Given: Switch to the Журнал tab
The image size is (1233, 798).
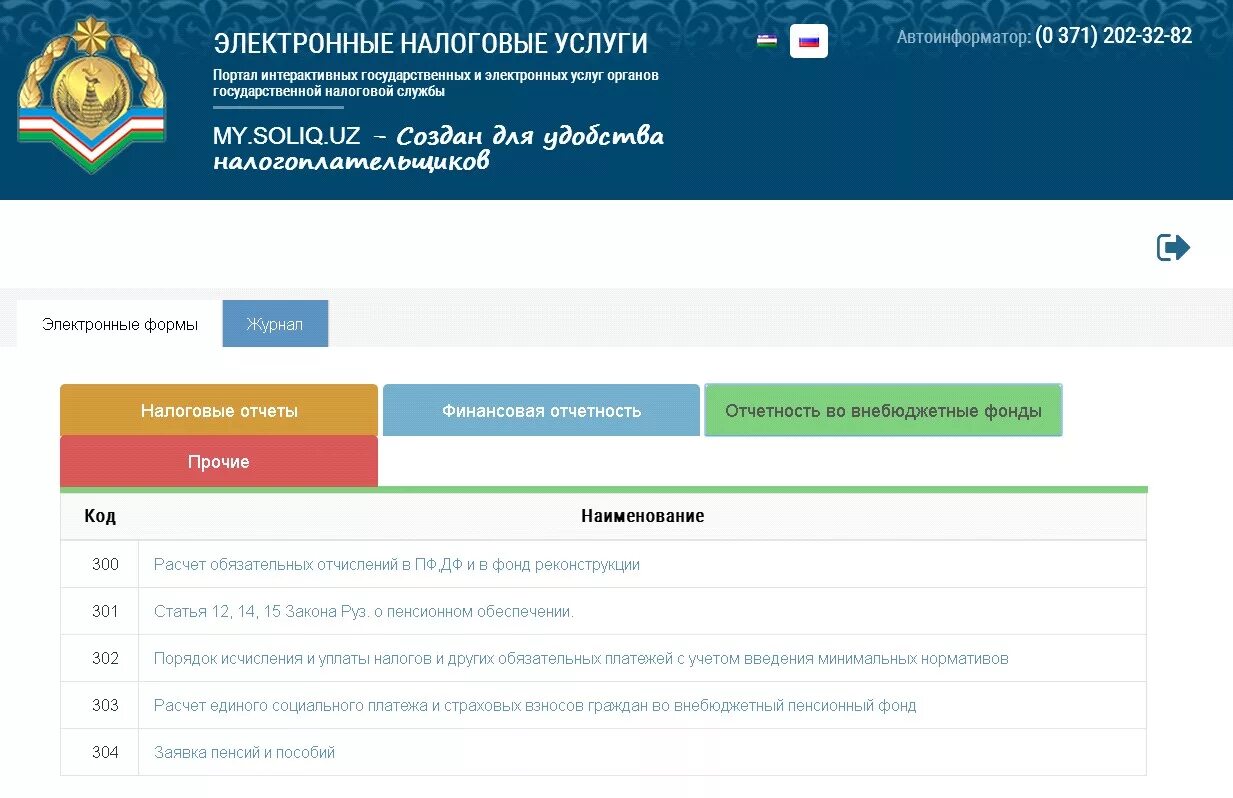Looking at the screenshot, I should (275, 323).
